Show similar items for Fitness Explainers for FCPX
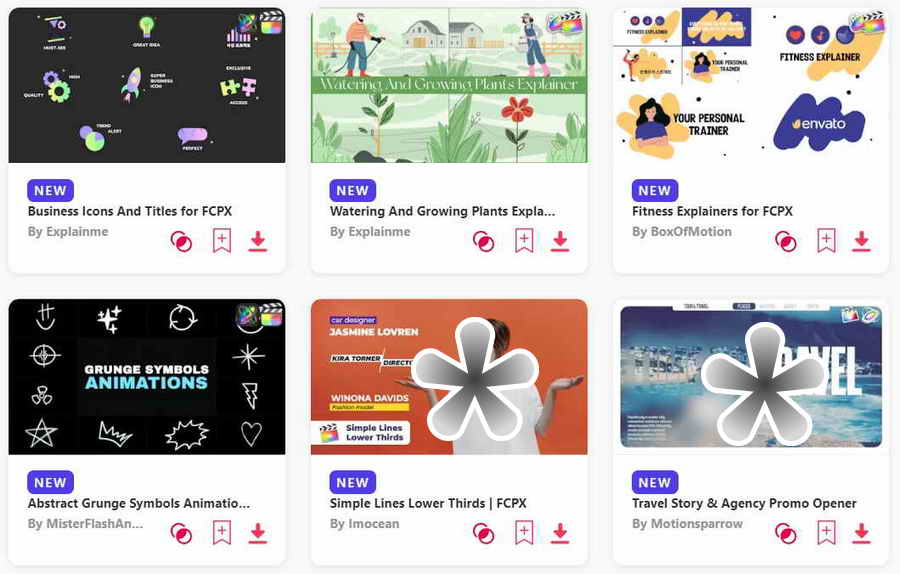 click(x=786, y=241)
